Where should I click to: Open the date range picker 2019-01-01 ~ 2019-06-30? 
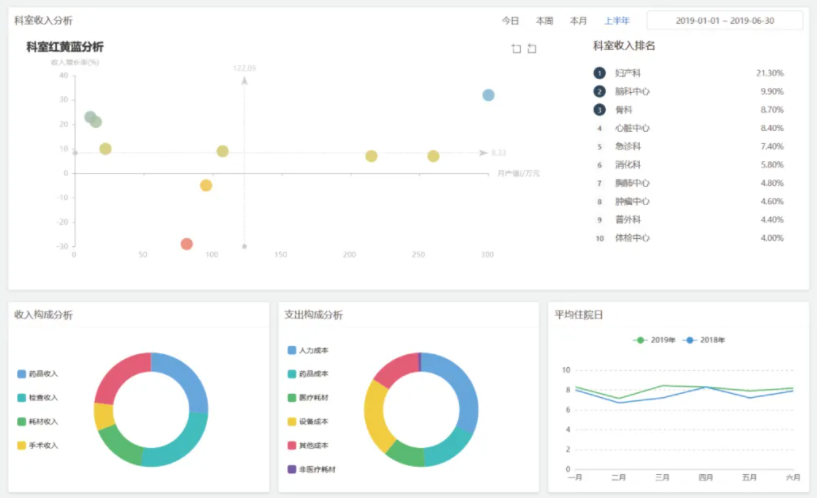(x=724, y=21)
